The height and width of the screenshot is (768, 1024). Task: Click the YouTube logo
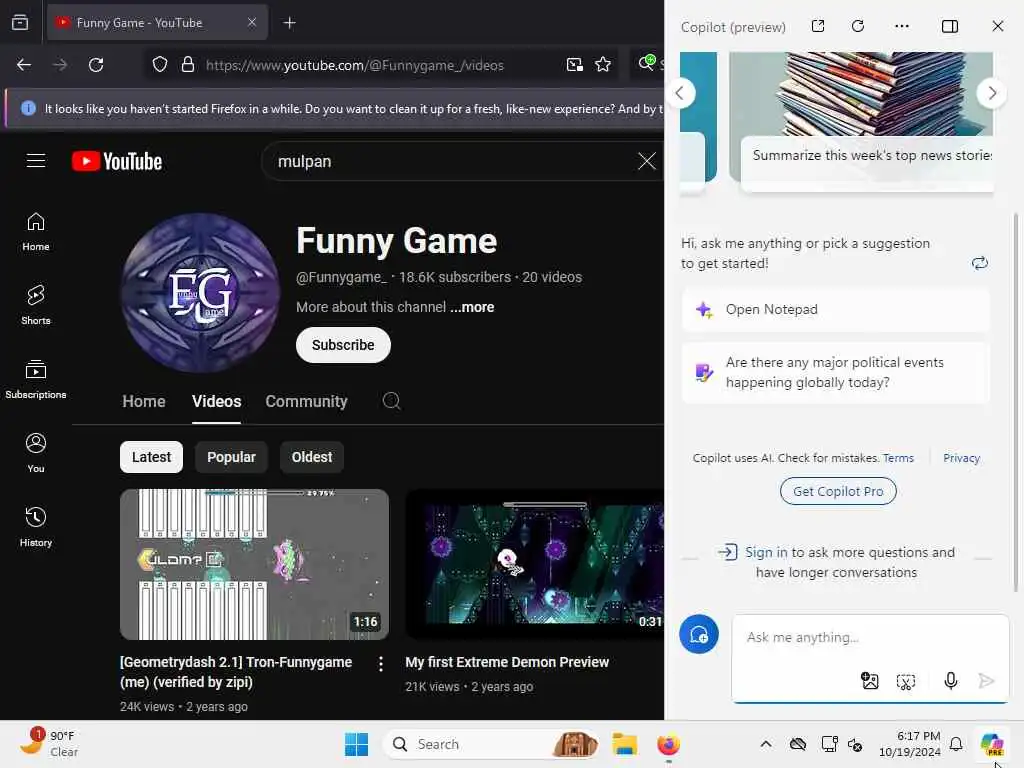[117, 161]
